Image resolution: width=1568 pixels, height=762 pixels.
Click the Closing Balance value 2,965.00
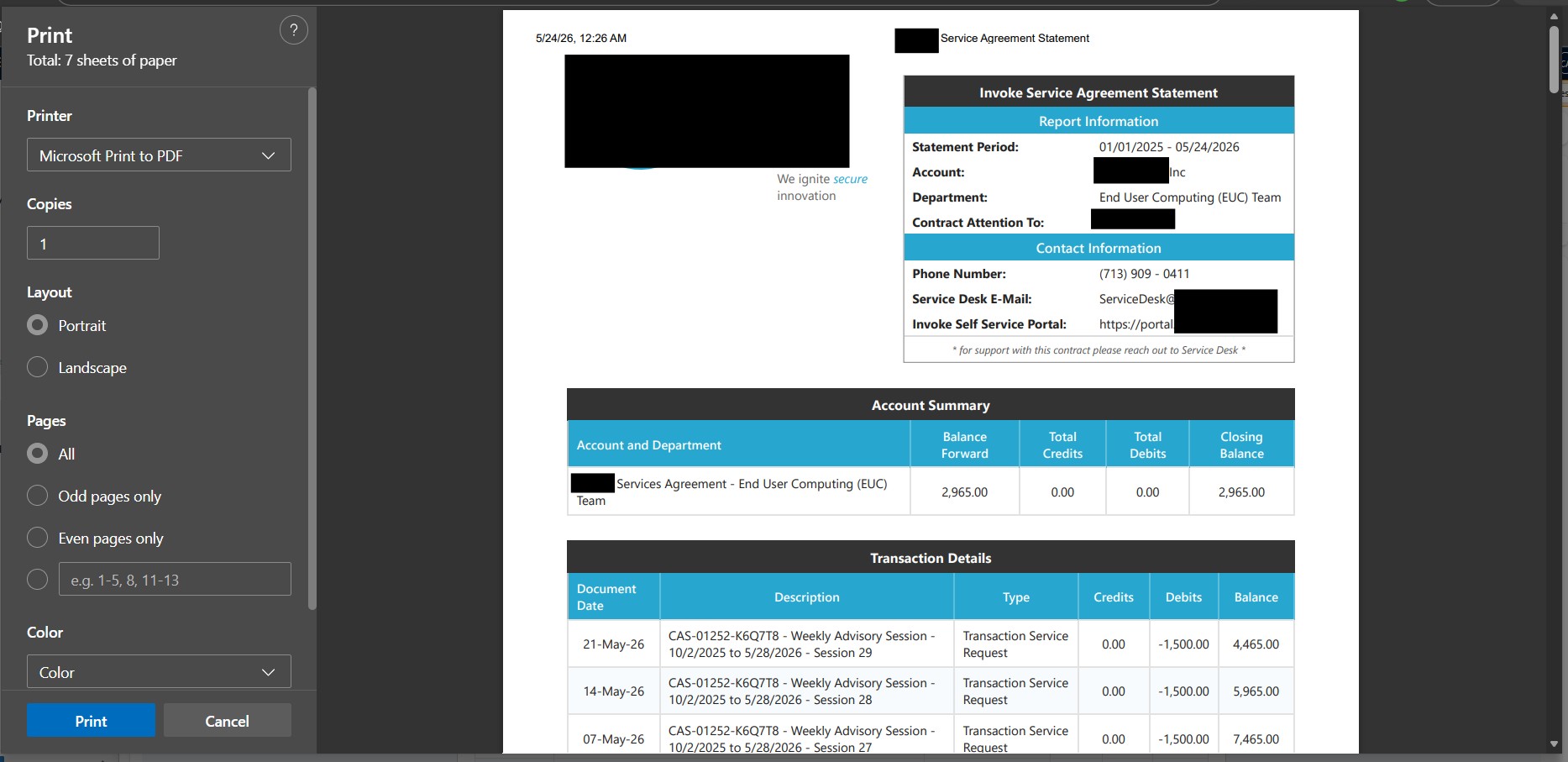click(x=1241, y=492)
